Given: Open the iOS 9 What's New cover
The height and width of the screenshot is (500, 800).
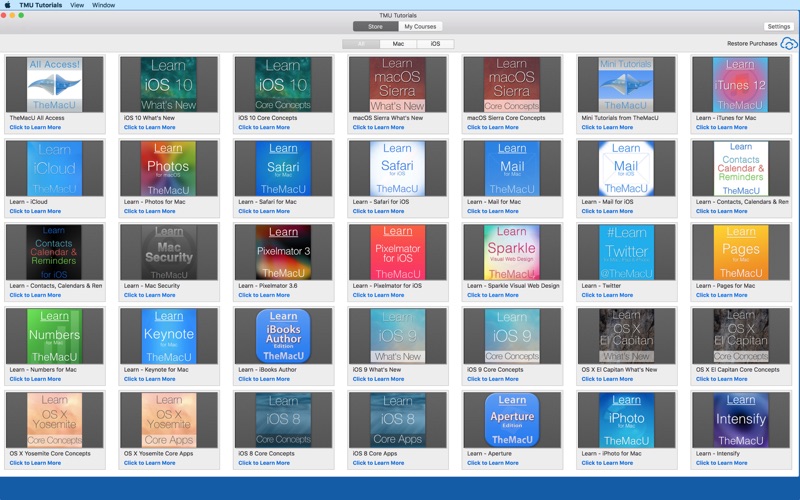Looking at the screenshot, I should [397, 336].
